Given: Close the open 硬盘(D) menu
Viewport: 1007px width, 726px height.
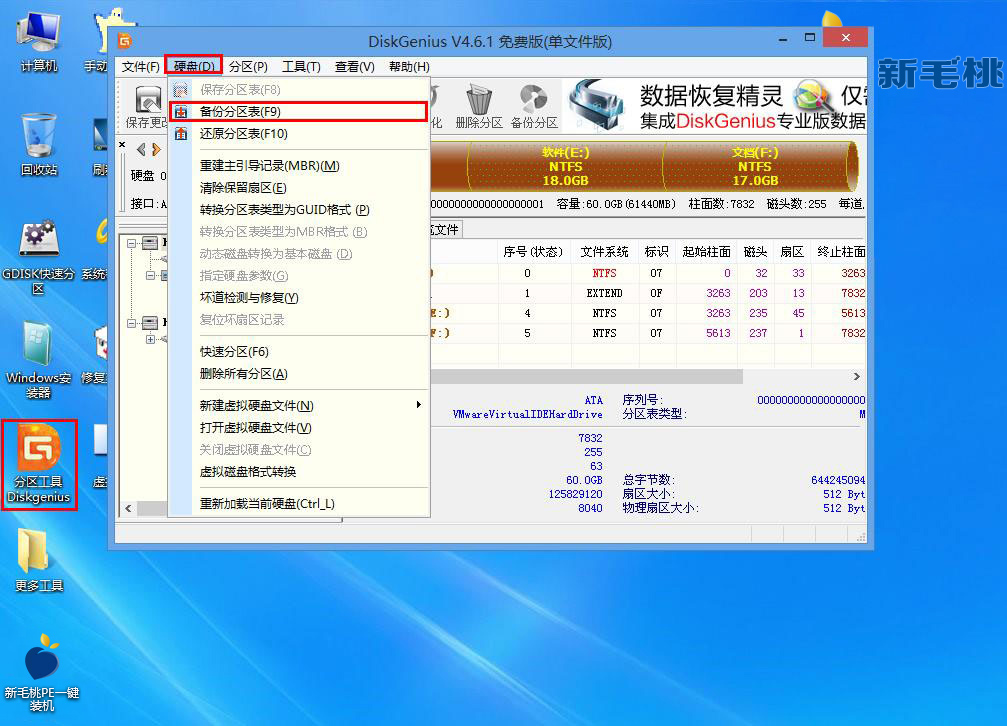Looking at the screenshot, I should tap(194, 66).
